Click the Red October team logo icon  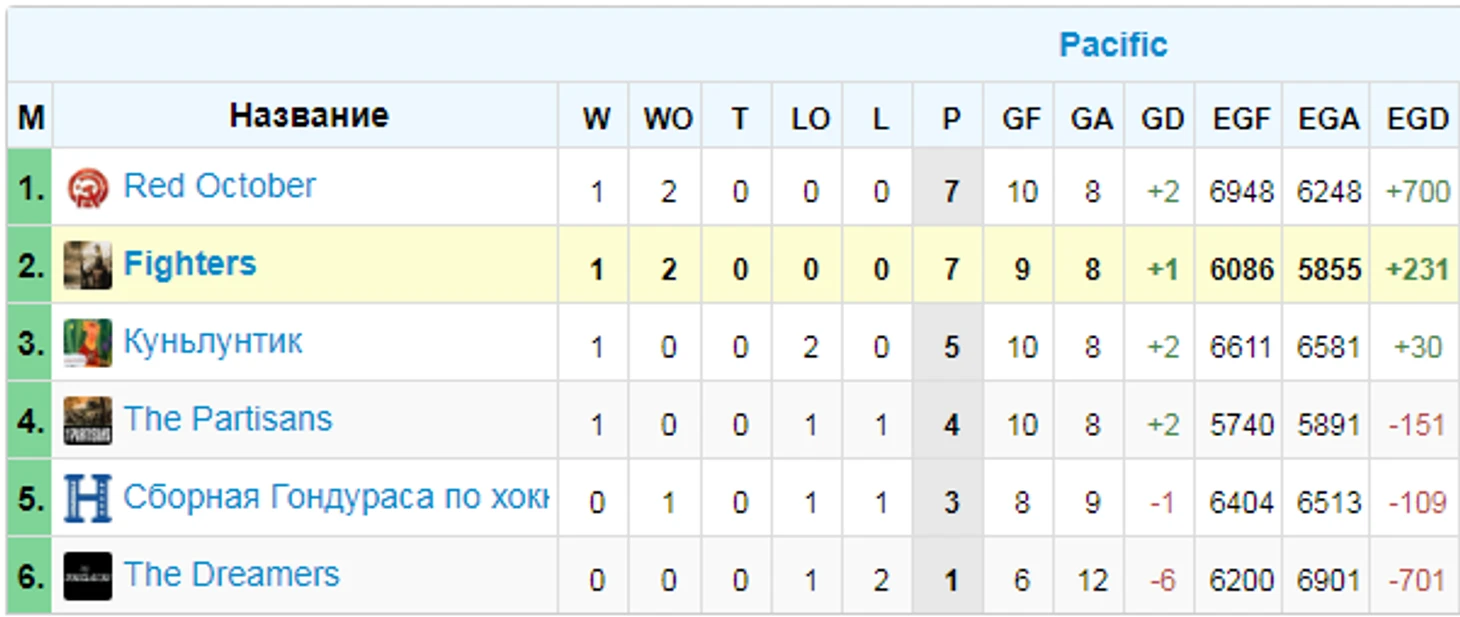pyautogui.click(x=87, y=188)
